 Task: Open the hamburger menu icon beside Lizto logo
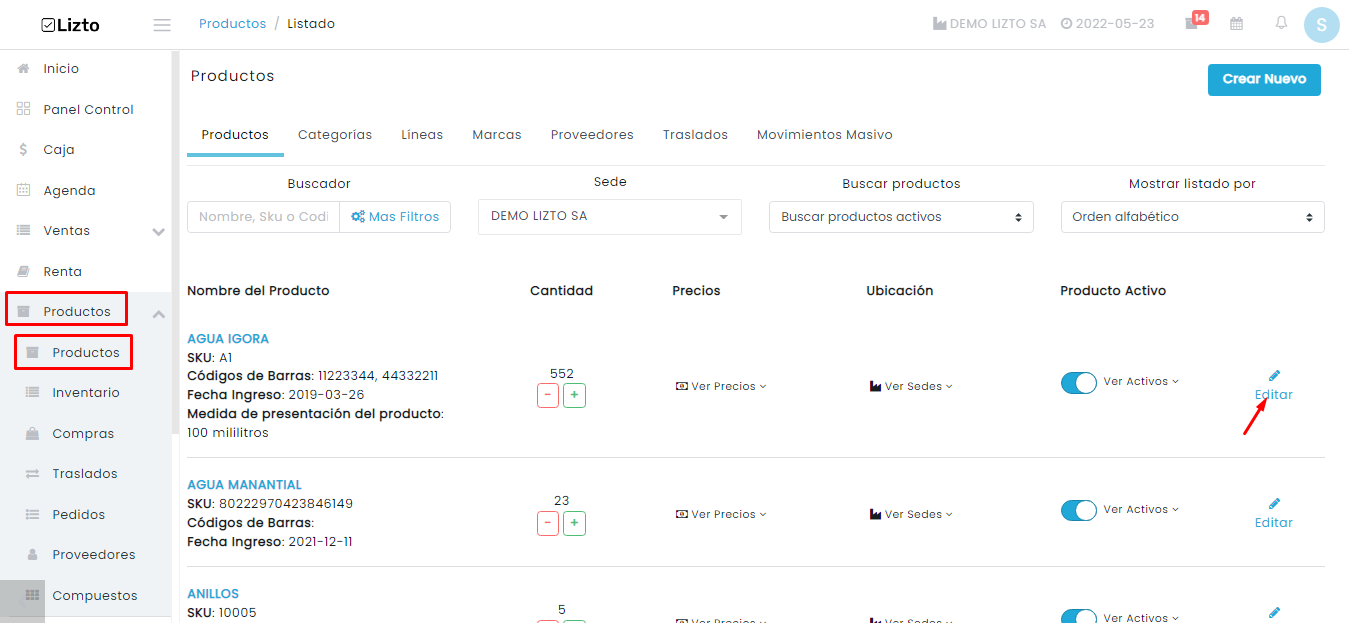(x=162, y=24)
